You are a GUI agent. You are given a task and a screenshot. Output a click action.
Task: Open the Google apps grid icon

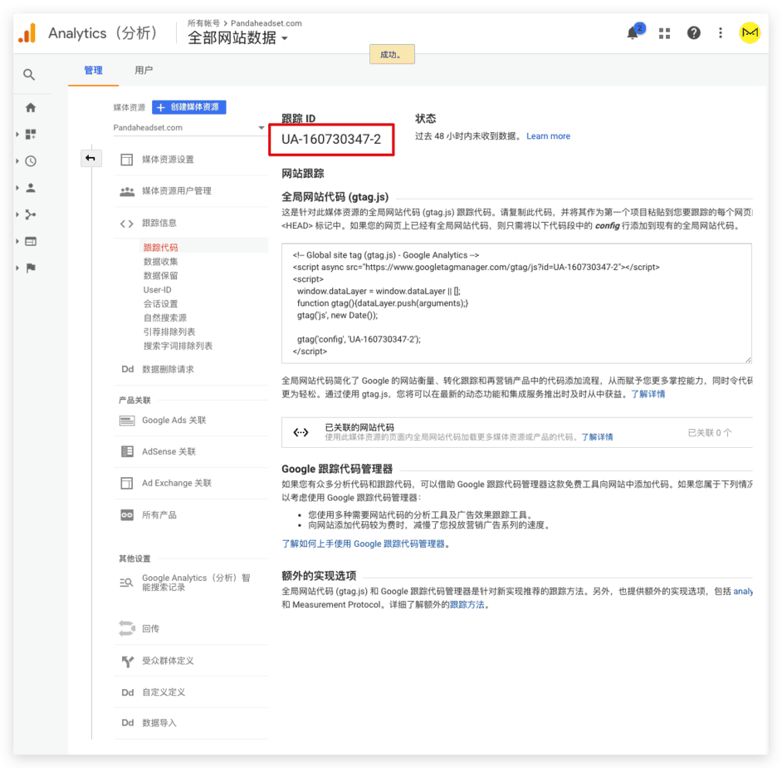coord(664,33)
